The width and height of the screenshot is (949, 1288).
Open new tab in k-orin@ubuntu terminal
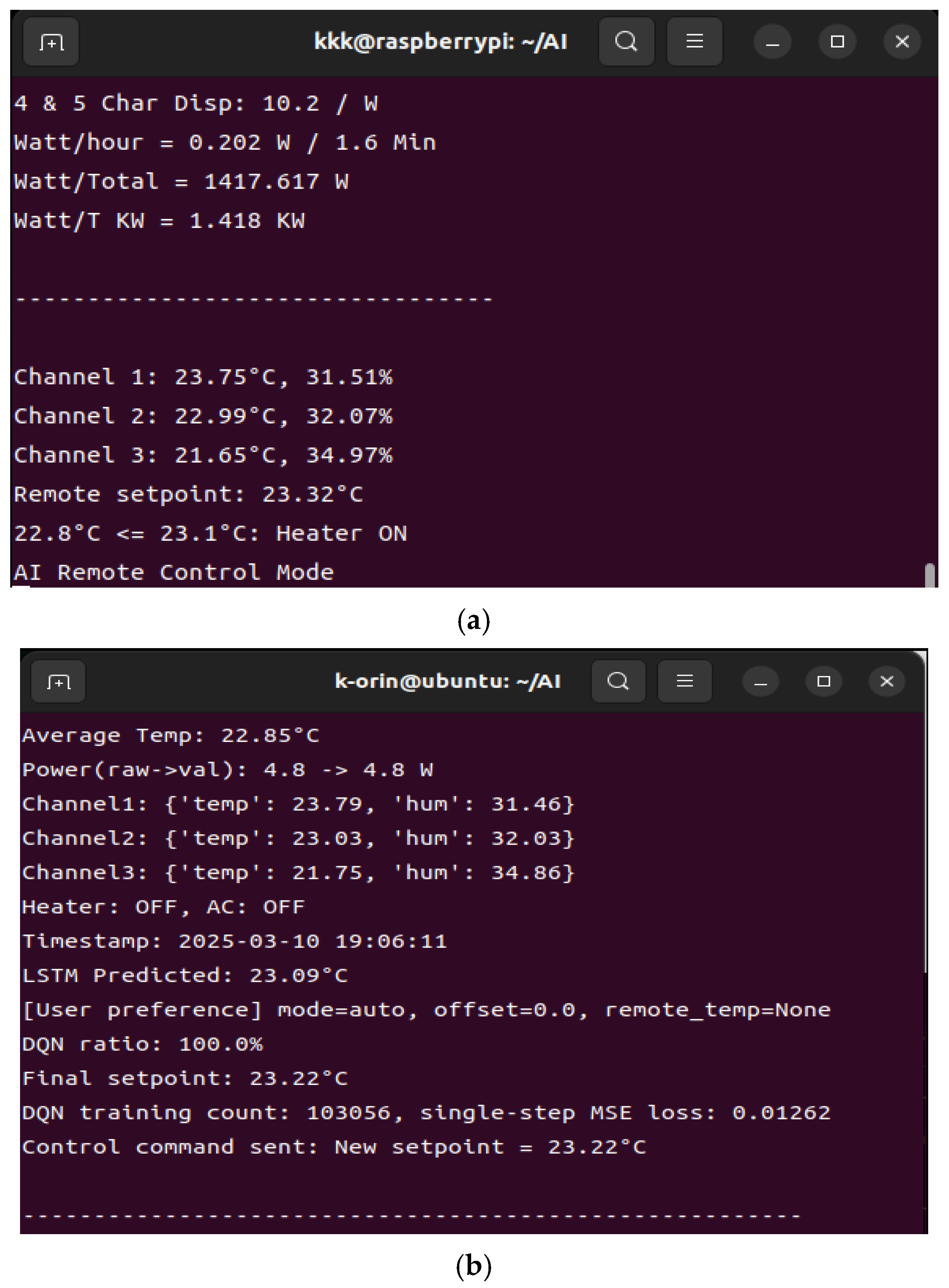click(x=59, y=682)
